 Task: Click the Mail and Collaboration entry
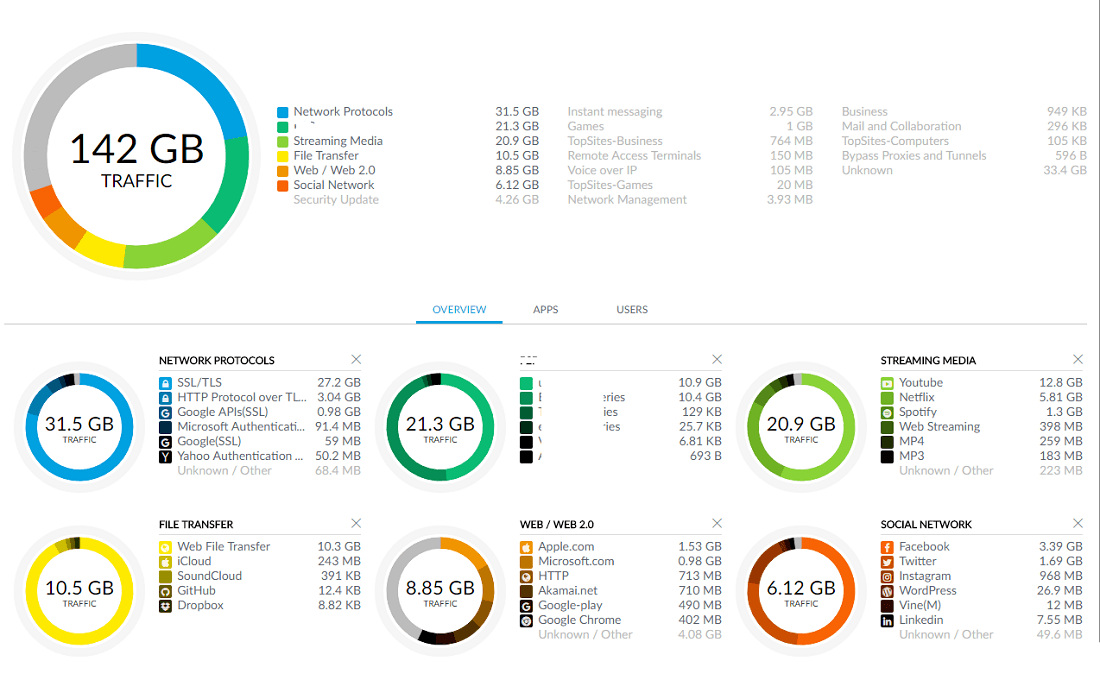tap(901, 126)
